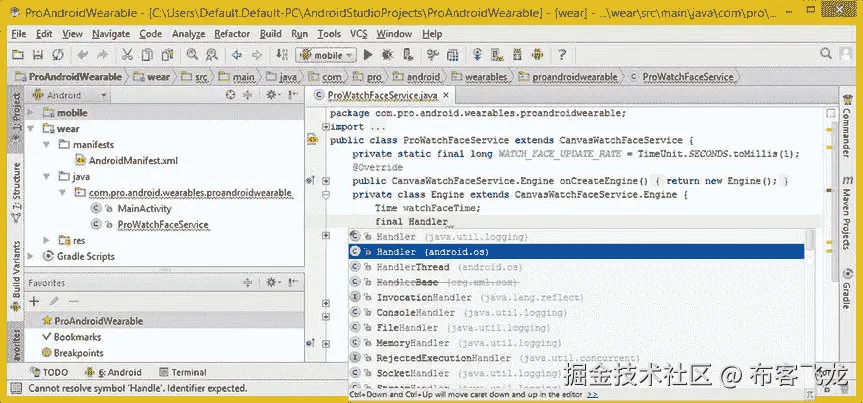Screen dimensions: 863x403
Task: Click the Scroll from Source target icon
Action: 231,95
